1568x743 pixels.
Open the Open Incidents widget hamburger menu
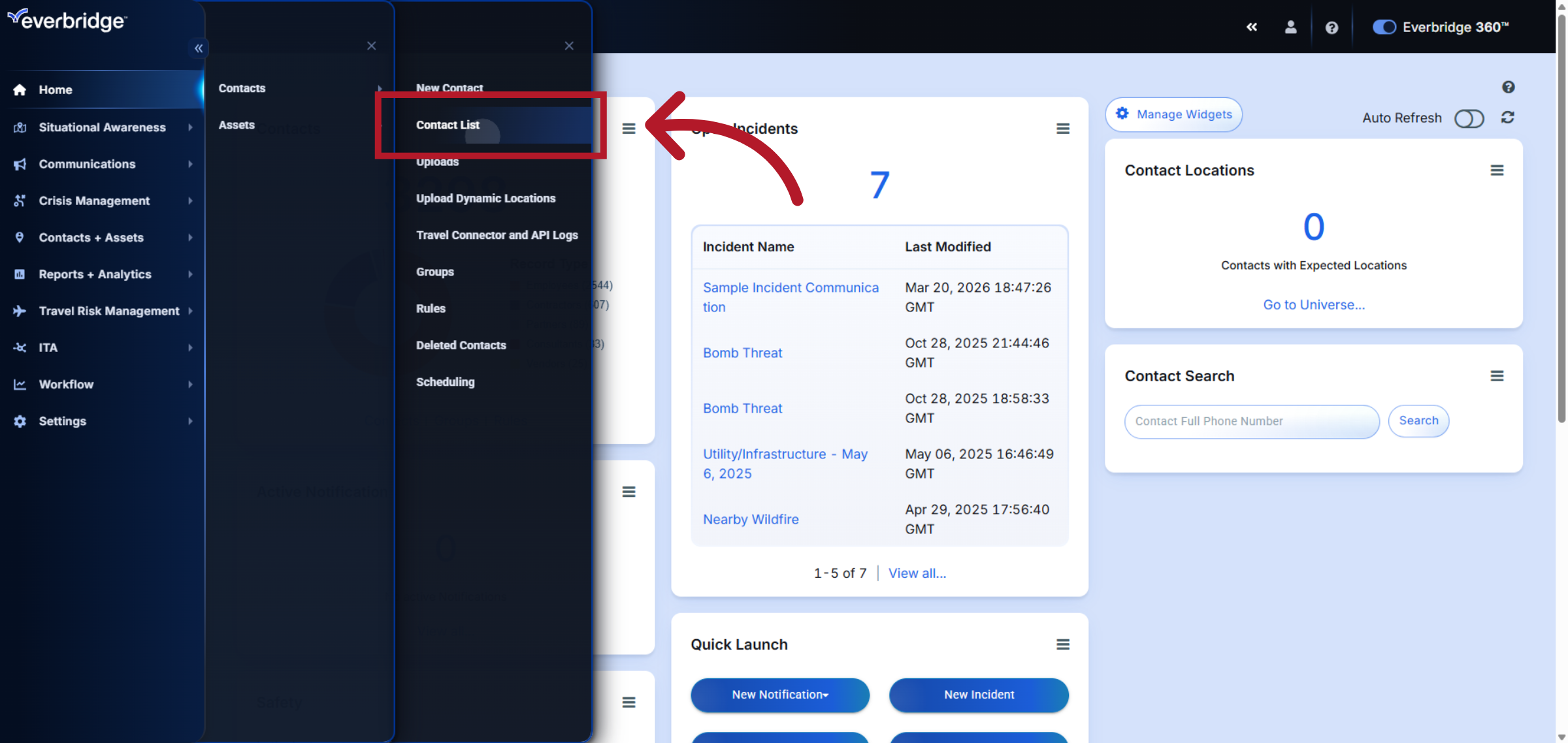point(1064,128)
